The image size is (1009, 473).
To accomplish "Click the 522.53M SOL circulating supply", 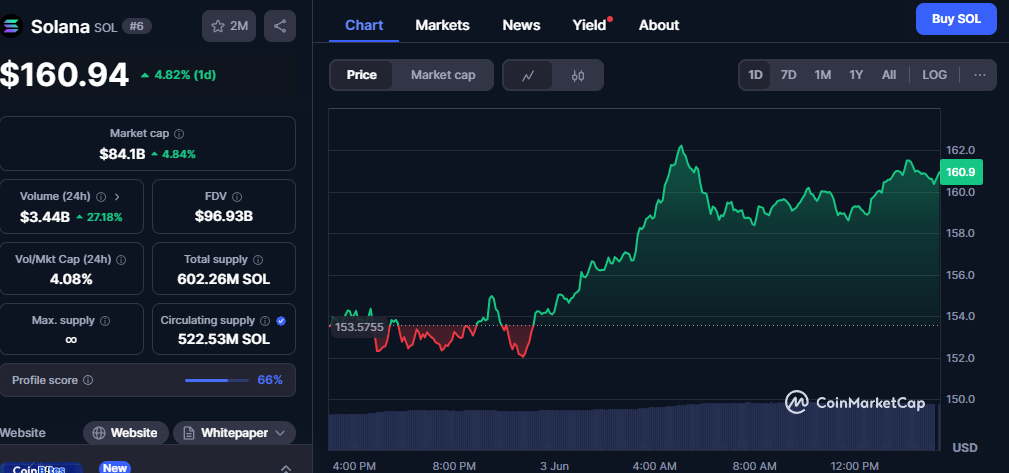I will click(224, 339).
